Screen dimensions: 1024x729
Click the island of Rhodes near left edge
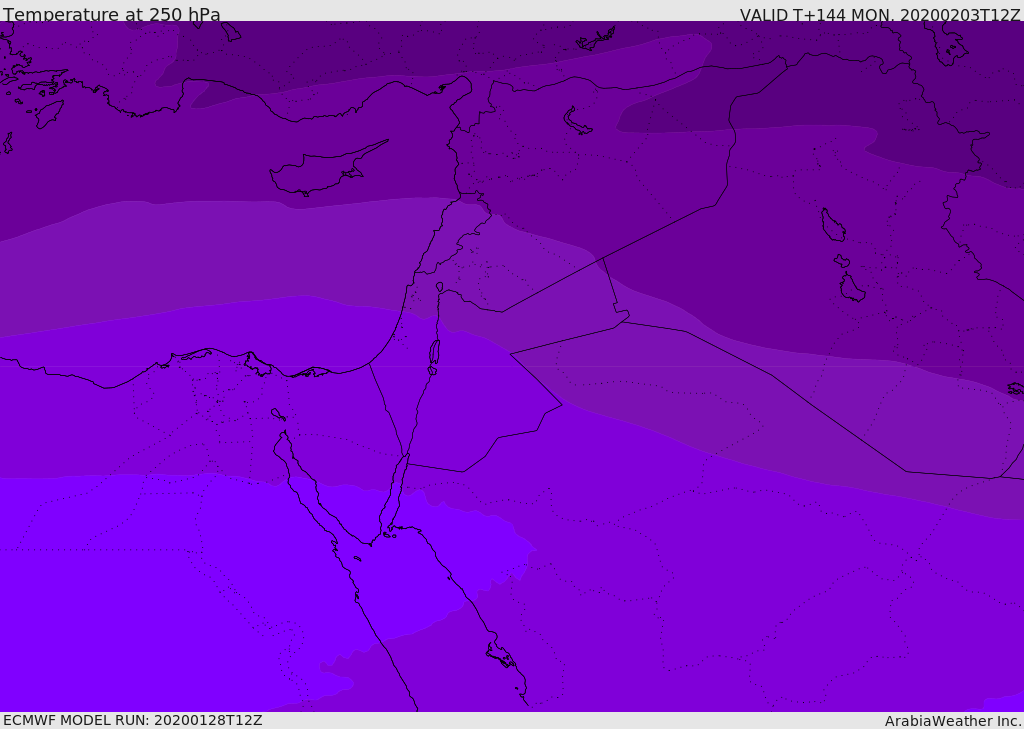(47, 114)
